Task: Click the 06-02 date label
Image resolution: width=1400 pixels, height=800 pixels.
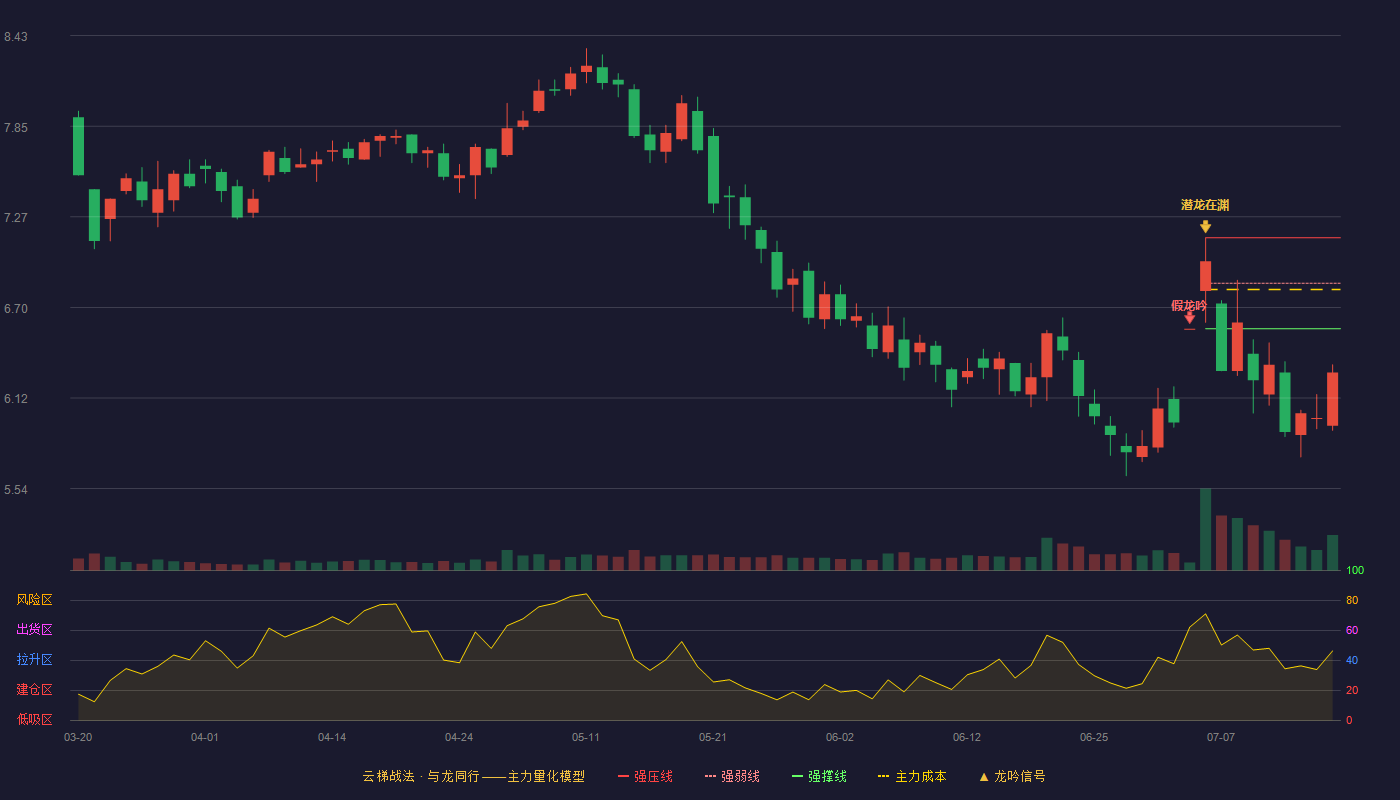Action: 840,737
